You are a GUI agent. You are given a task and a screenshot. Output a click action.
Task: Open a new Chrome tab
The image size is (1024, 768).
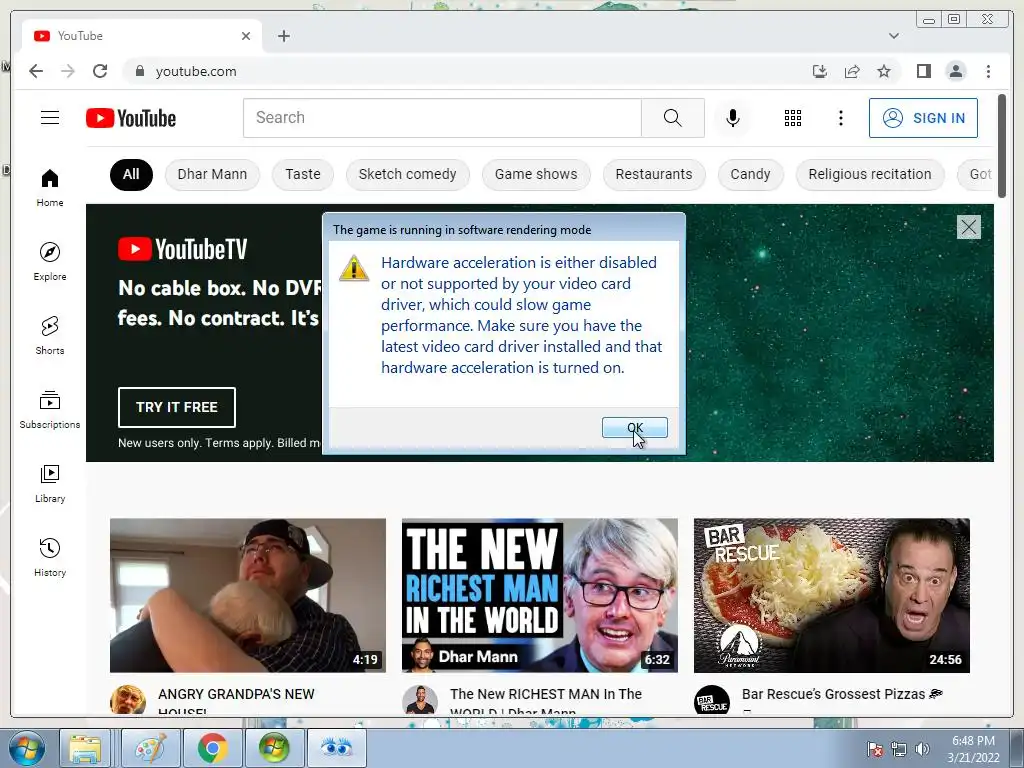point(283,36)
